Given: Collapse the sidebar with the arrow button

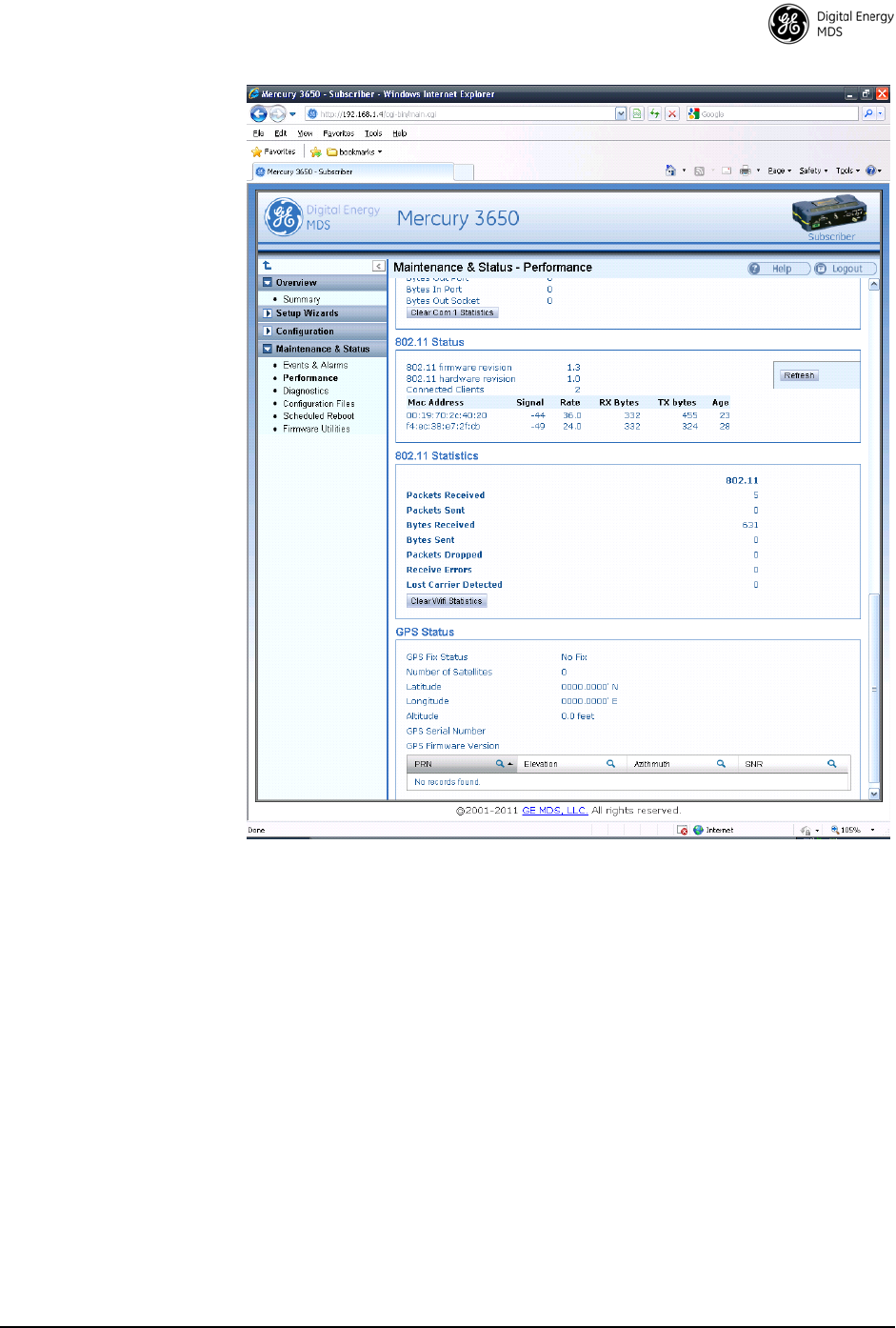Looking at the screenshot, I should tap(378, 267).
